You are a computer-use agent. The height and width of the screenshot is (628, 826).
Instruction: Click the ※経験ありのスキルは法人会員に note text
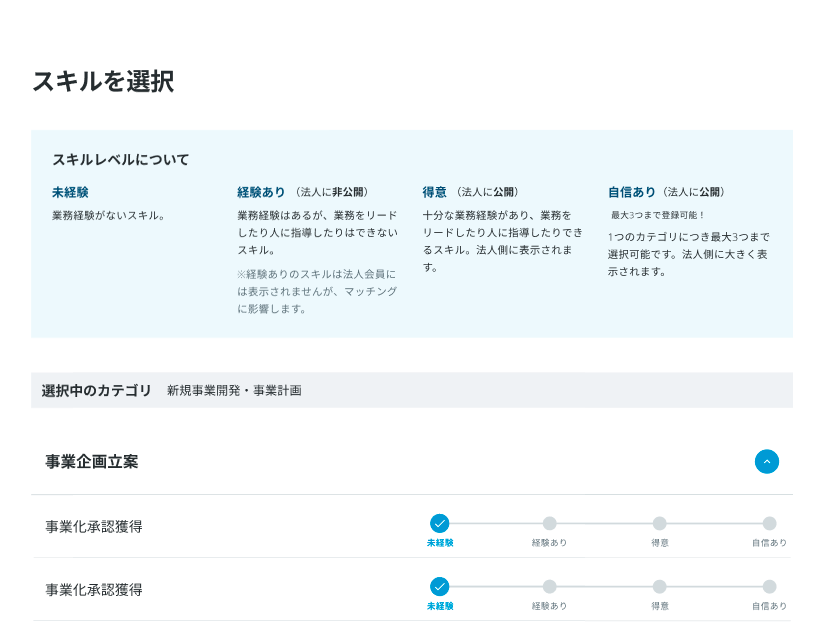317,291
